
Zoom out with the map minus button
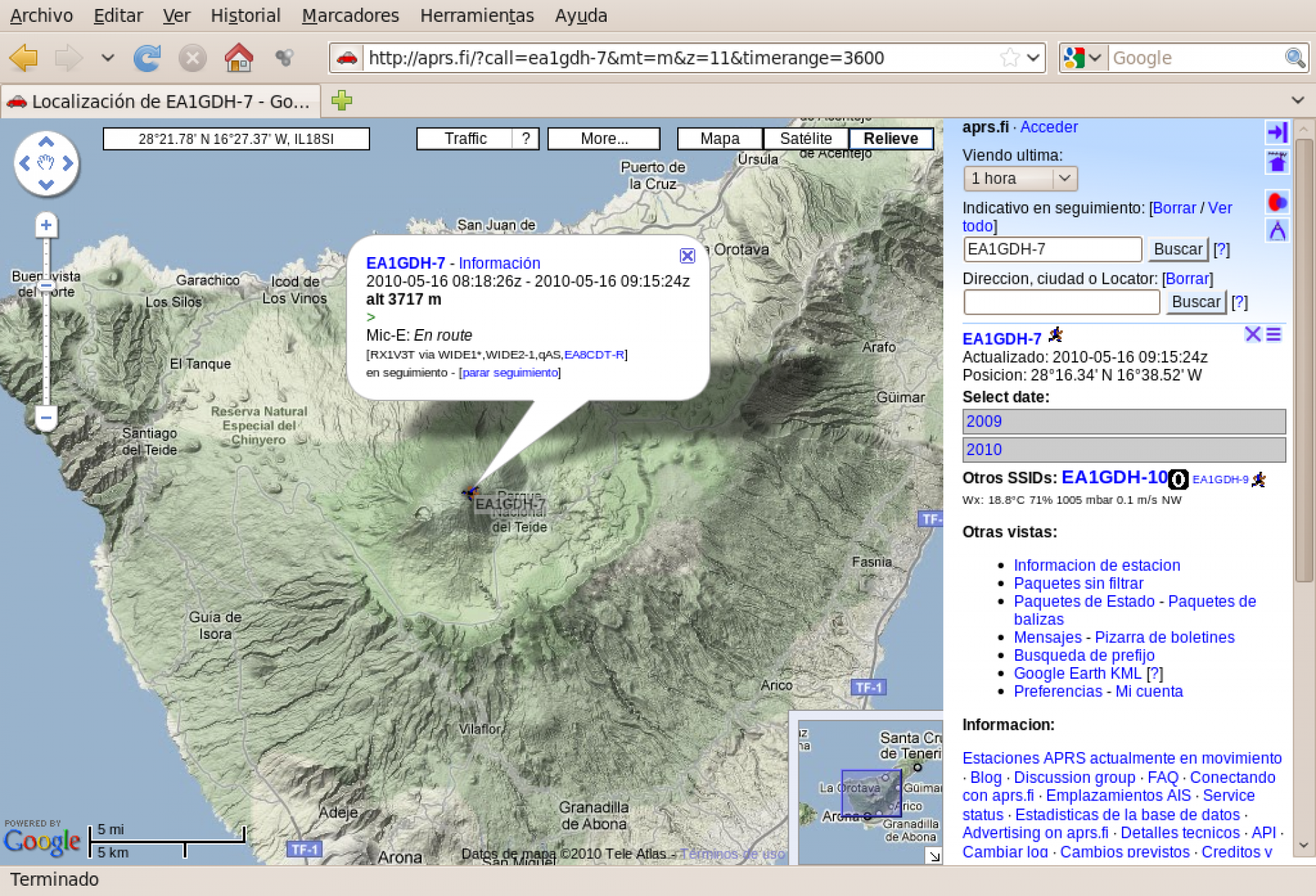click(46, 417)
